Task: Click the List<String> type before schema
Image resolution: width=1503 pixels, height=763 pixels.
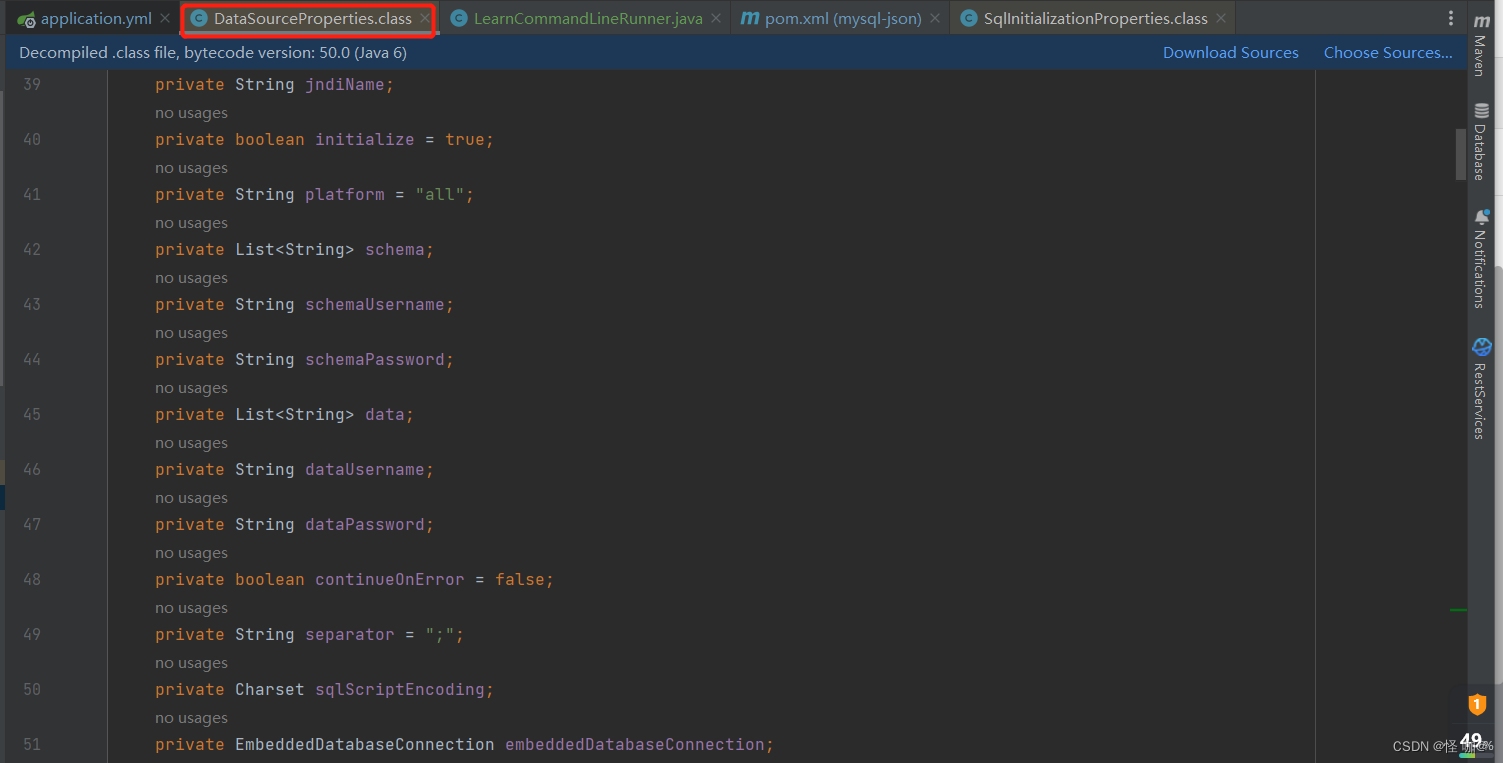Action: (x=295, y=250)
